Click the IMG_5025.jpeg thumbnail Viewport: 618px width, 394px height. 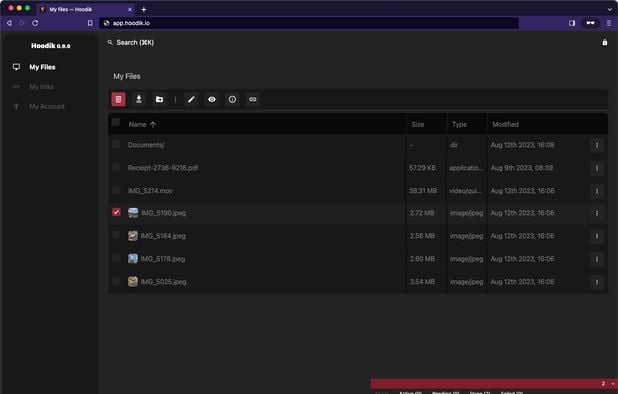(x=133, y=281)
